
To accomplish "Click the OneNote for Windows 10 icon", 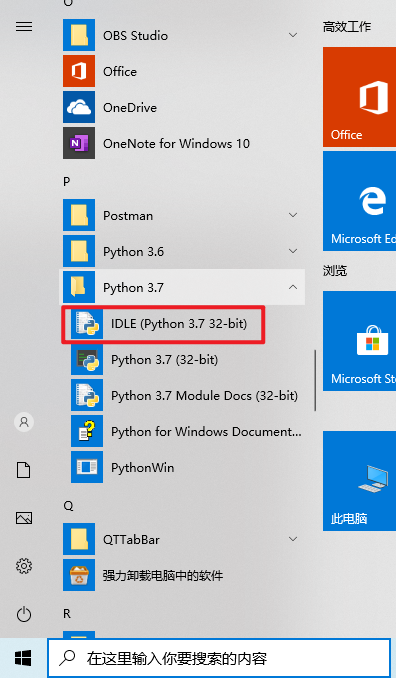I will point(79,143).
